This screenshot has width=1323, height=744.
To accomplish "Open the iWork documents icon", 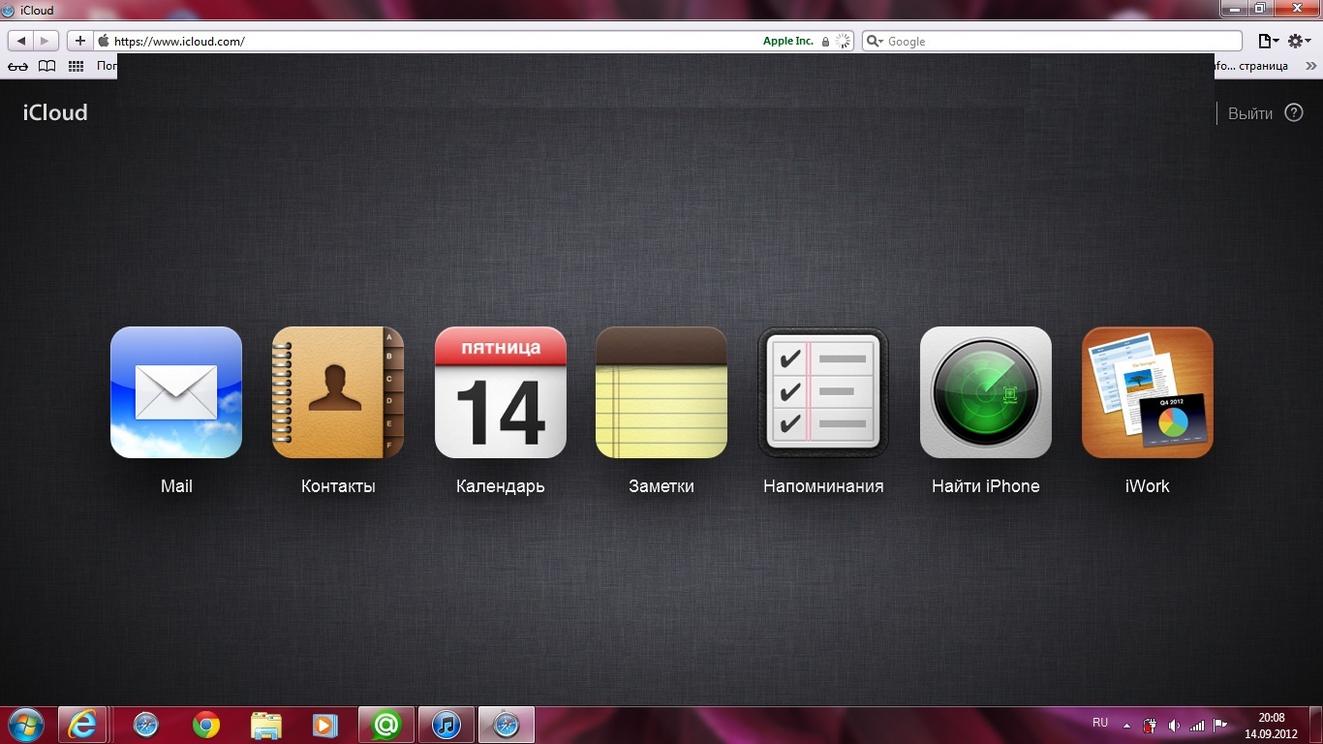I will pos(1147,392).
